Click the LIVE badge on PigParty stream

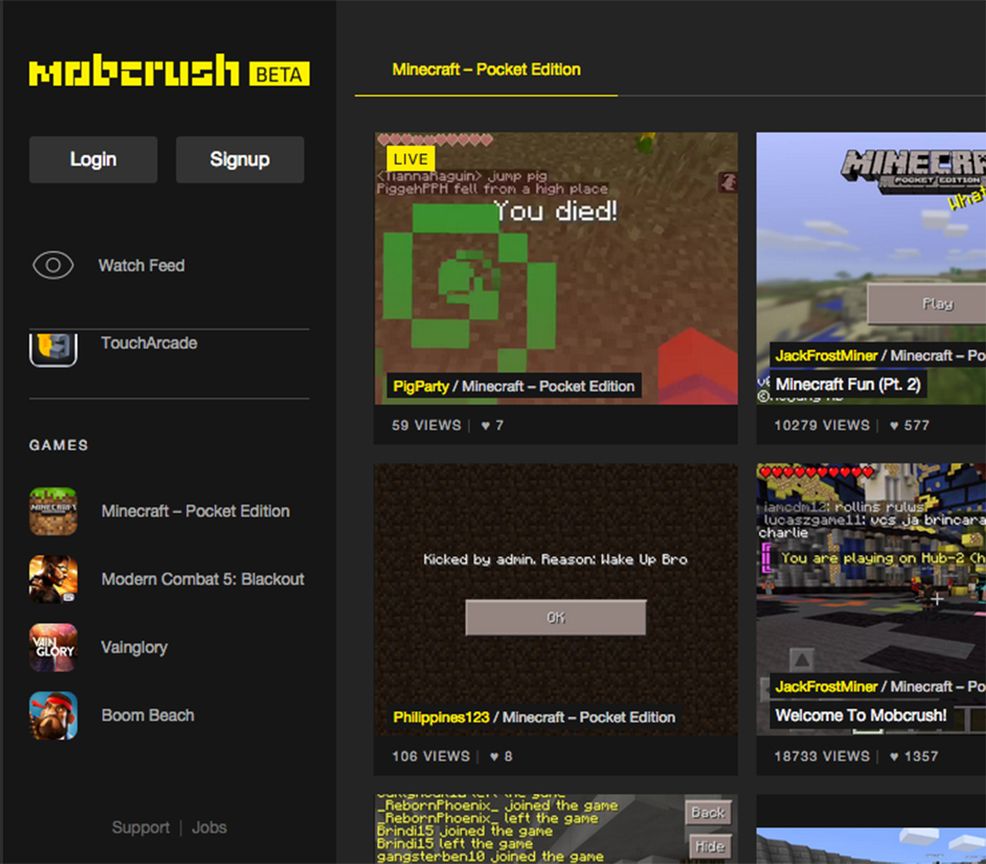click(x=411, y=159)
